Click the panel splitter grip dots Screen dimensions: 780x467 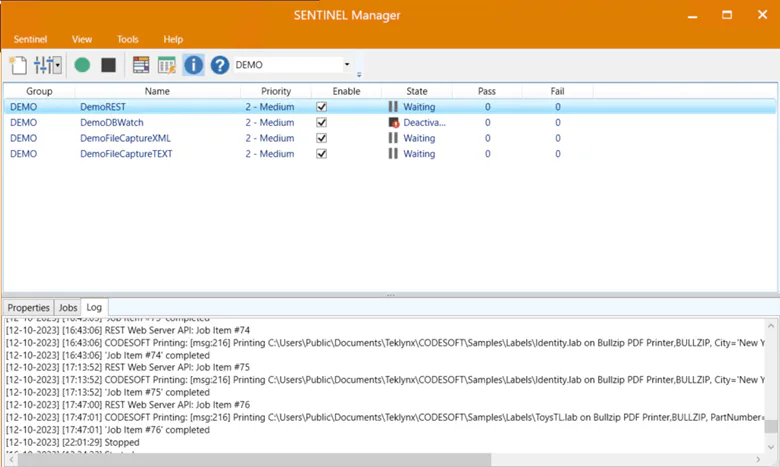point(390,295)
